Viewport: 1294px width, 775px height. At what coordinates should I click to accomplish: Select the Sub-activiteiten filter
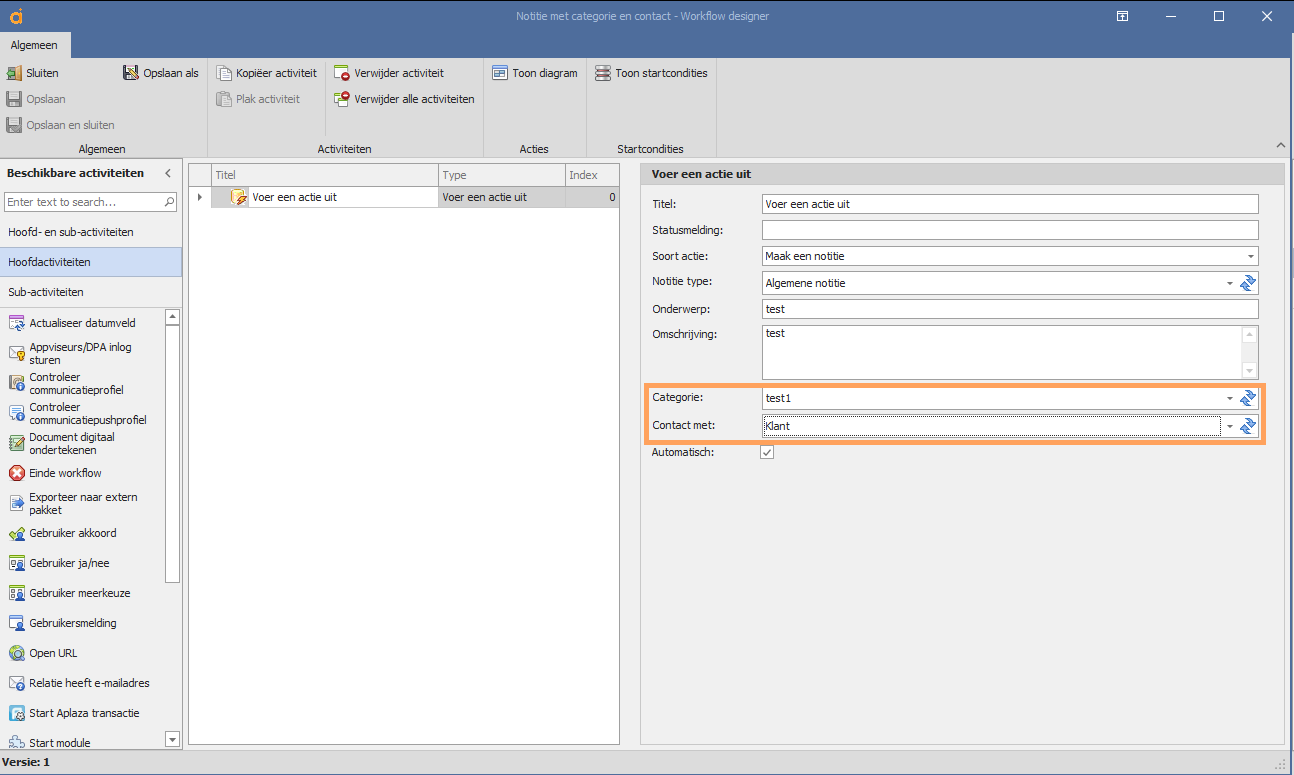pyautogui.click(x=91, y=292)
